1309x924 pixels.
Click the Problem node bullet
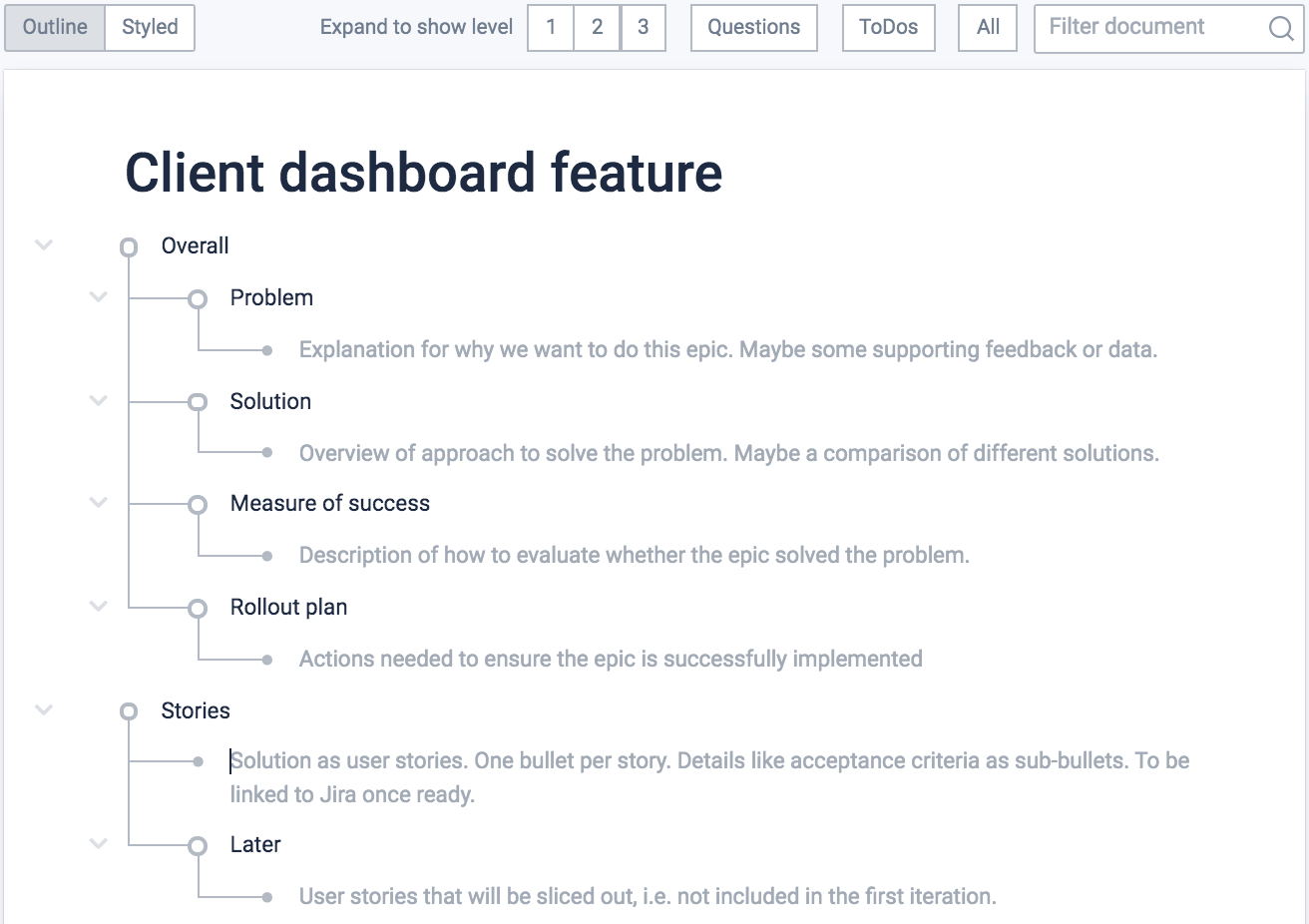point(198,298)
